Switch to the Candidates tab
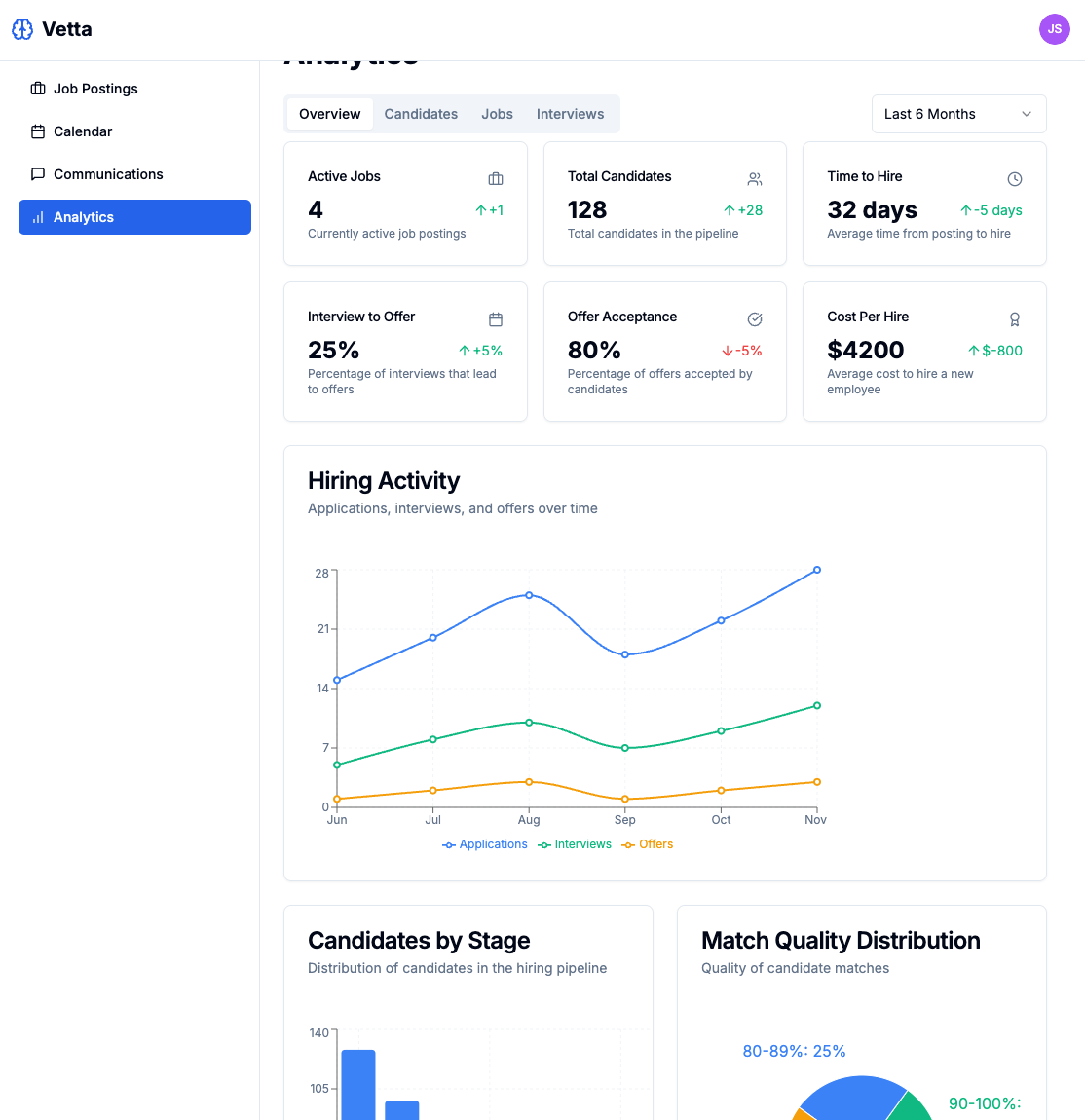1085x1120 pixels. [x=421, y=114]
